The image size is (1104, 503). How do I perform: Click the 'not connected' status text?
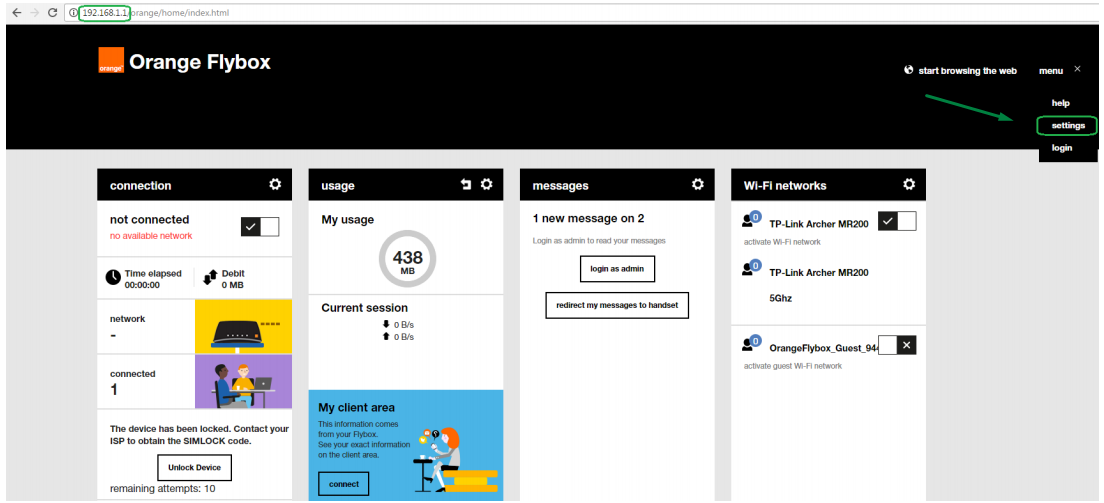149,220
